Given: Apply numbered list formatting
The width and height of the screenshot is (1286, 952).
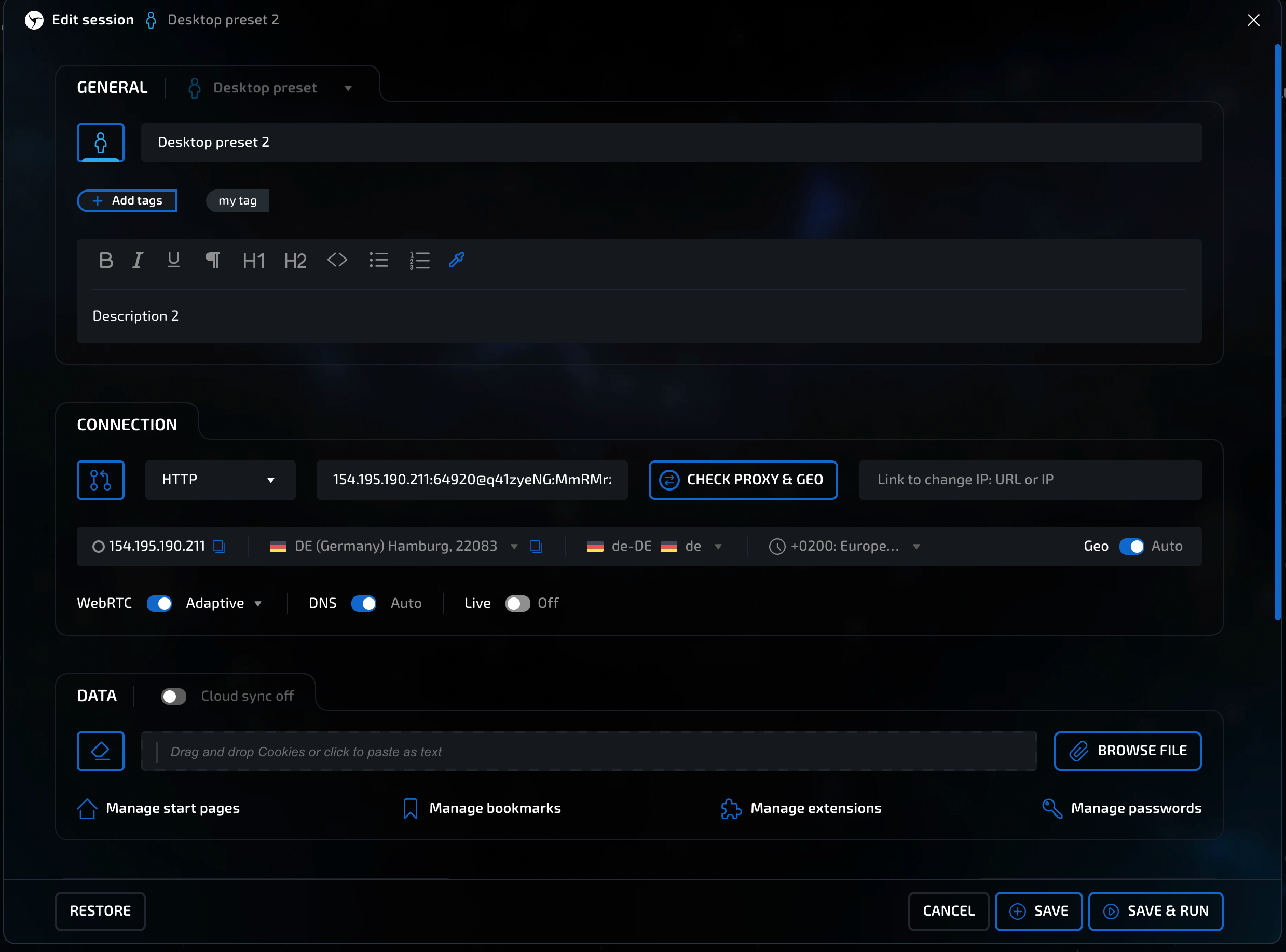Looking at the screenshot, I should (420, 261).
